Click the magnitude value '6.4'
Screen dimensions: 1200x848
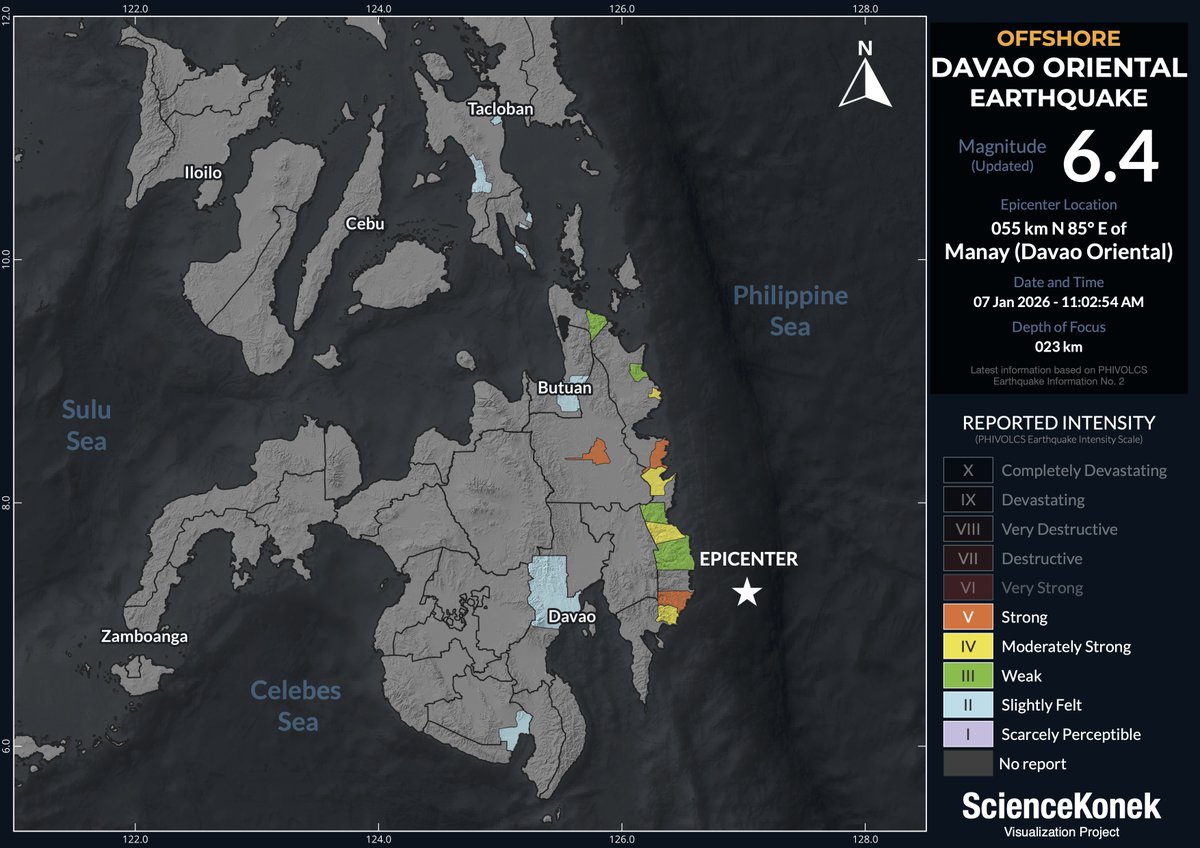point(1110,156)
